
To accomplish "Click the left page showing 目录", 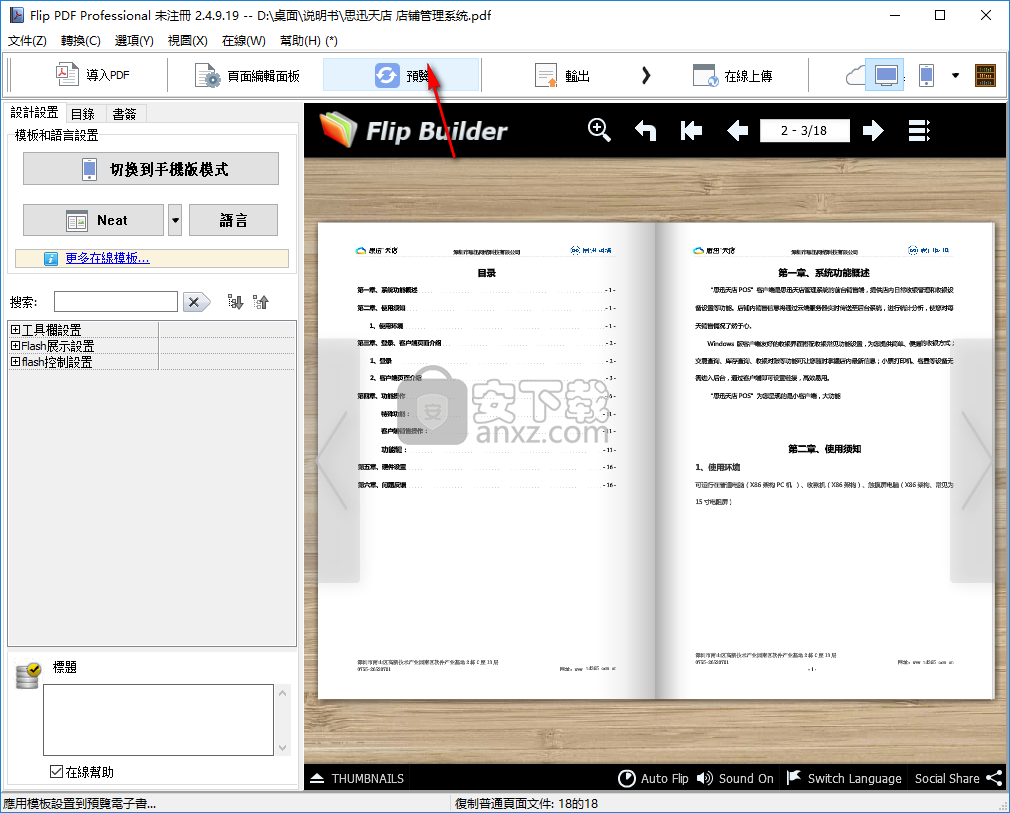I will 487,461.
